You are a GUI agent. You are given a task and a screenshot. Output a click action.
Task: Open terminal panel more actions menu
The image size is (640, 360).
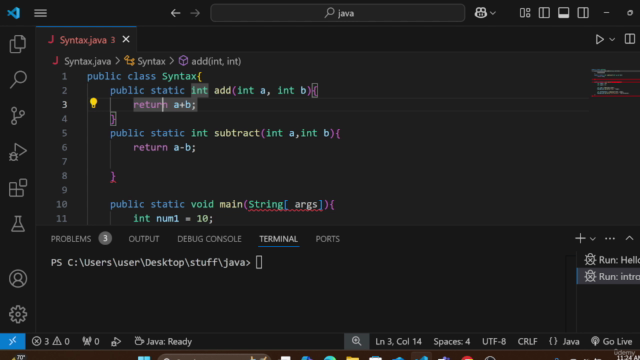tap(610, 238)
